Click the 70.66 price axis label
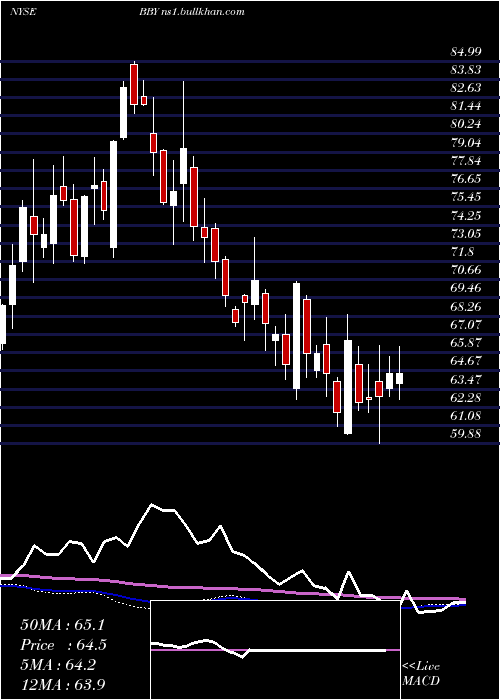This screenshot has height=700, width=500. (x=466, y=270)
